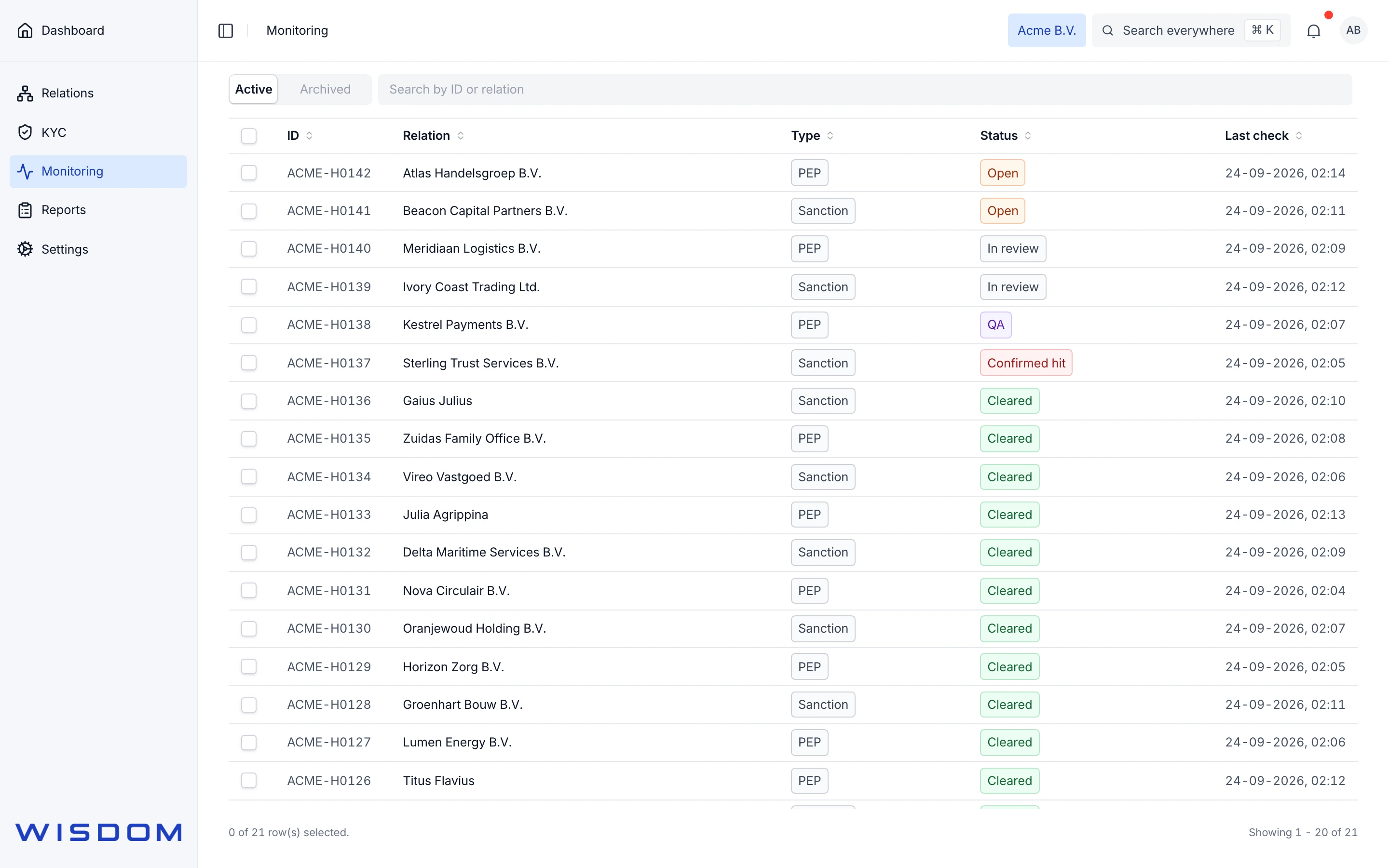Open Reports in the sidebar
The width and height of the screenshot is (1389, 868).
point(98,210)
